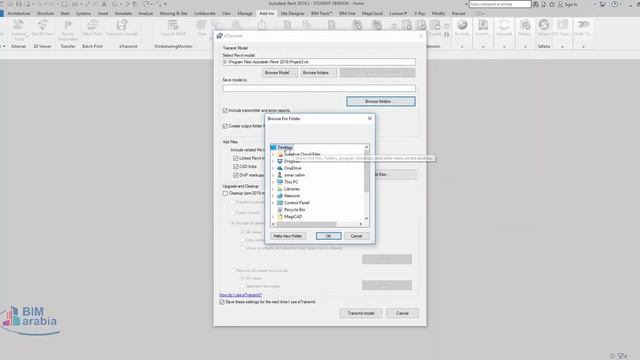Expand the MagiCAD tree node

[x=273, y=217]
